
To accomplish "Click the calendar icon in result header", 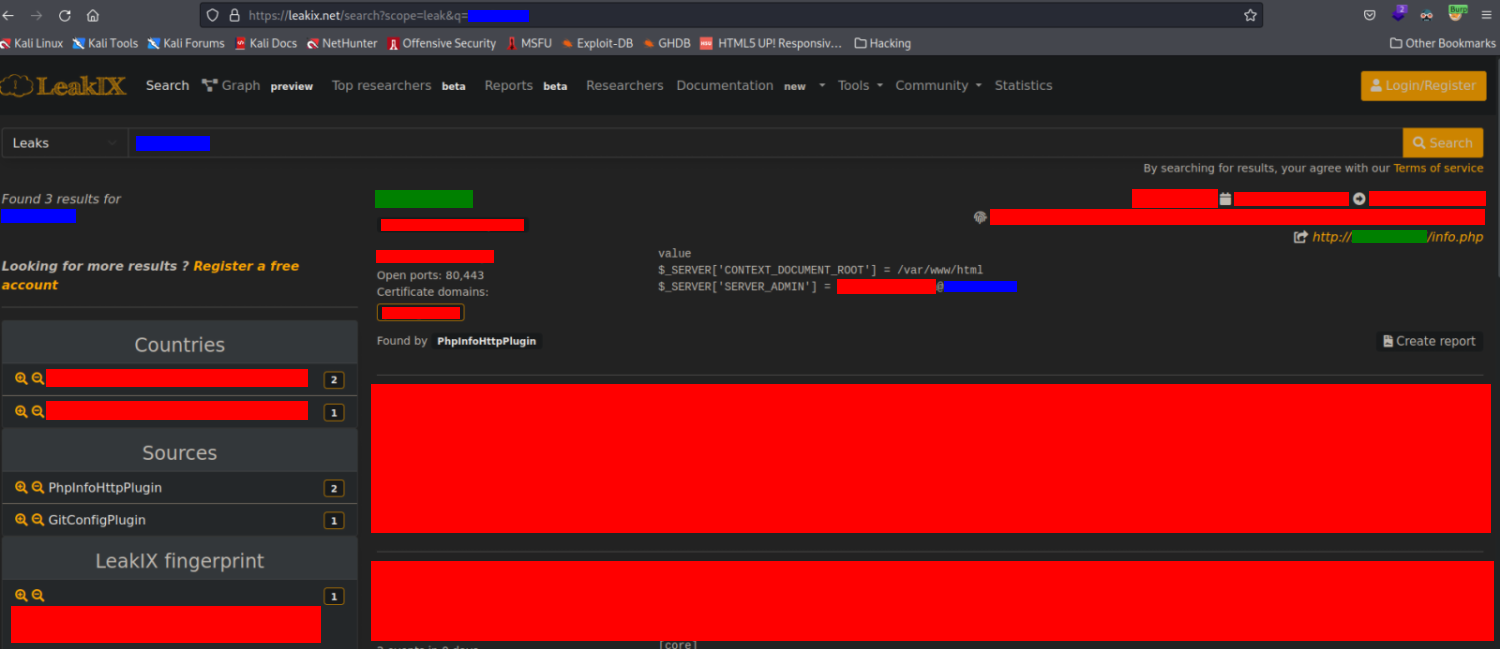I will (1225, 199).
